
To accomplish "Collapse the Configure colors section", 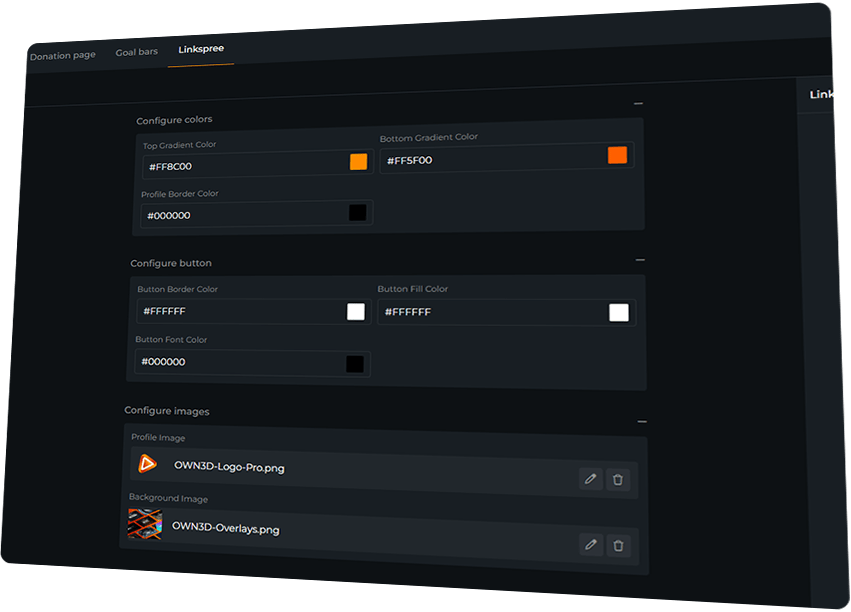I will click(638, 103).
